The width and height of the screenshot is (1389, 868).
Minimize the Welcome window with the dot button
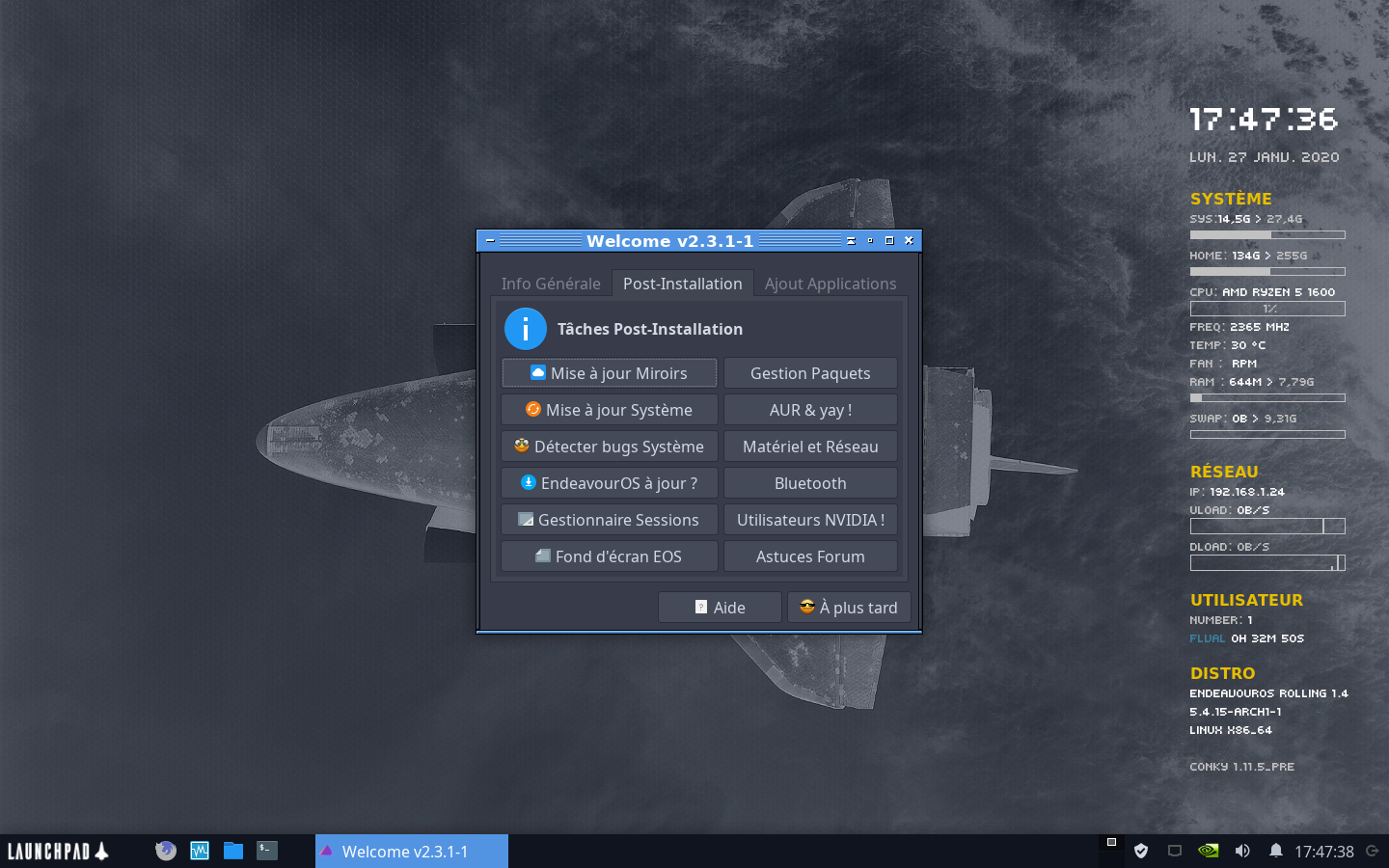click(870, 241)
